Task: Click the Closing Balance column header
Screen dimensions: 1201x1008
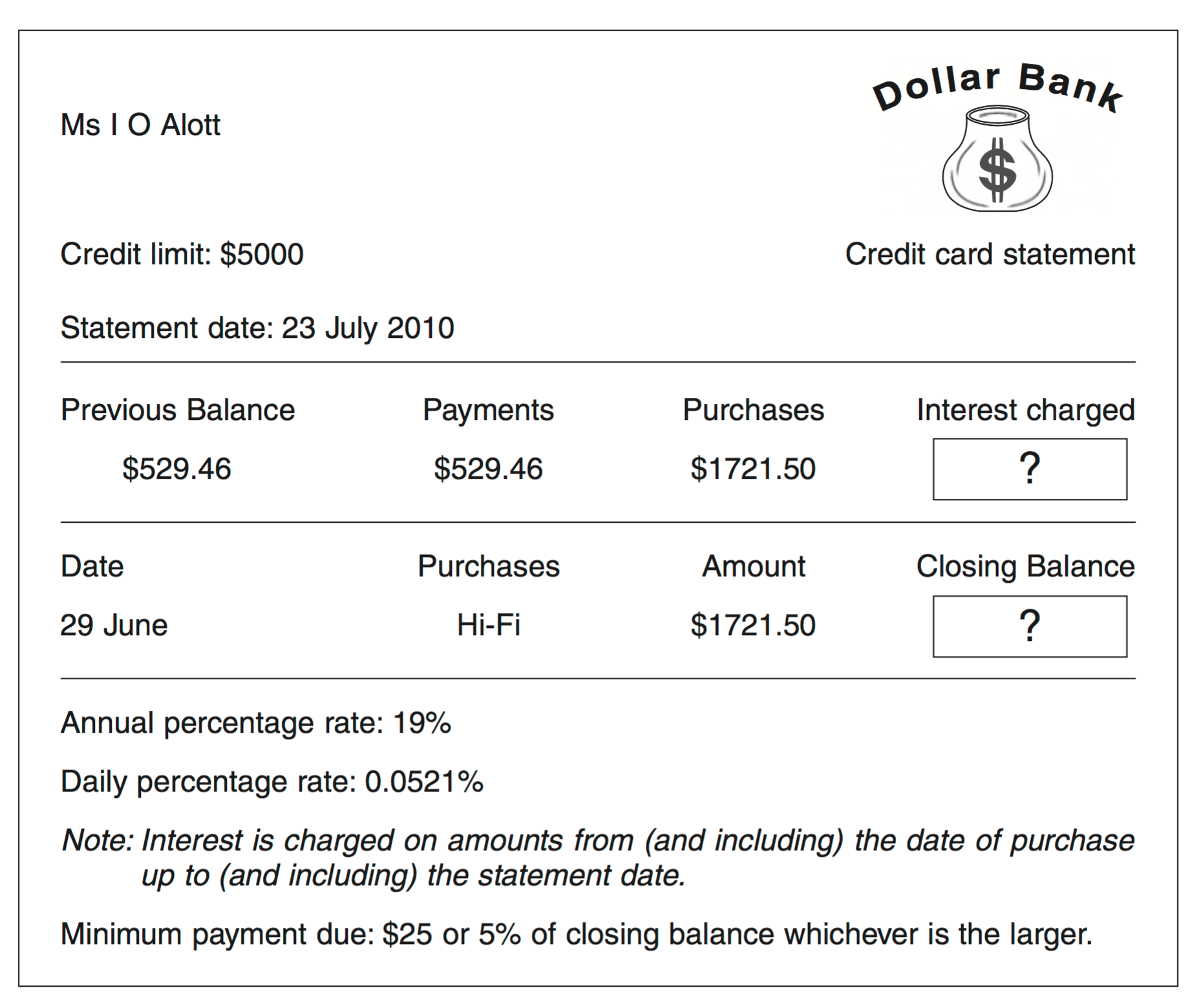Action: click(1026, 567)
